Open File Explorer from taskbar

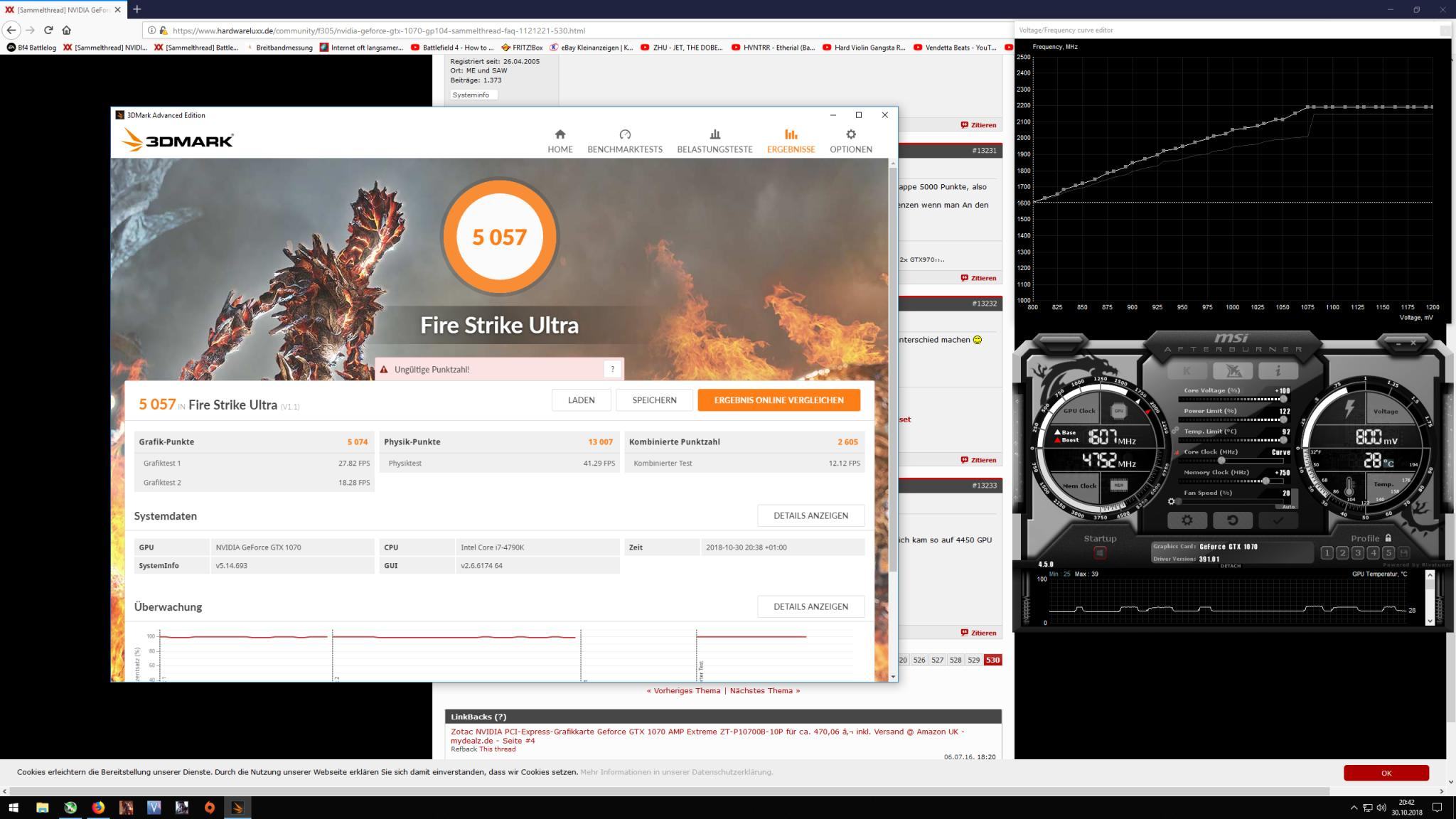pyautogui.click(x=42, y=808)
